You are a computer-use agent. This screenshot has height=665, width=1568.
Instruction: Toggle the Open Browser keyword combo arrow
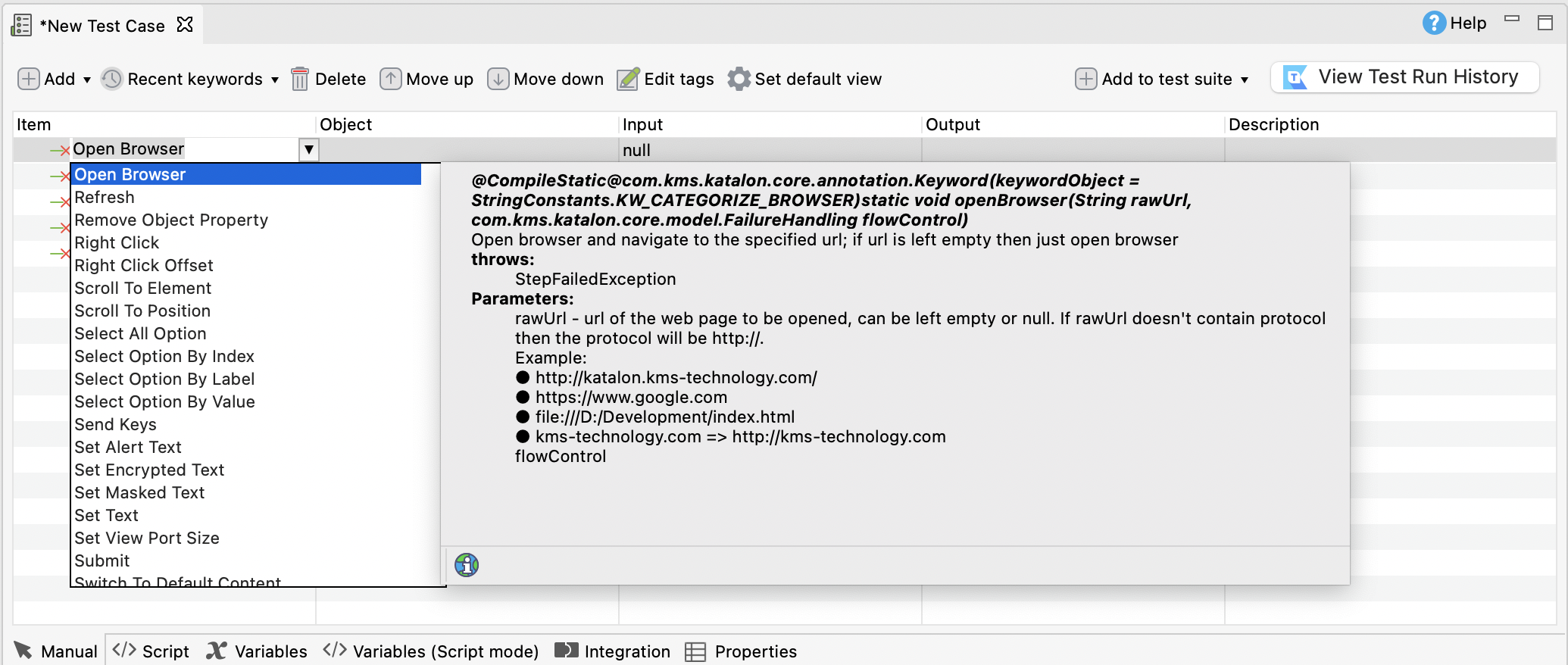(x=309, y=149)
